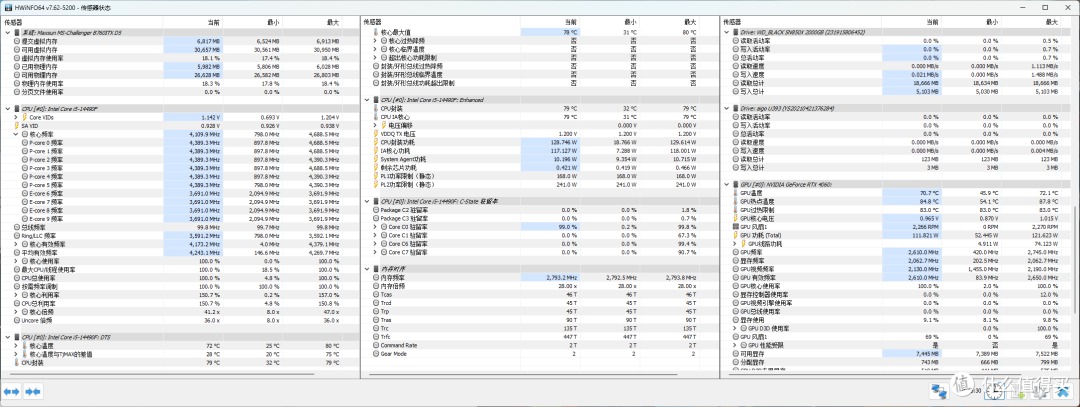Click lightning icon beside VDDQ TX 电压
This screenshot has width=1080, height=407.
pyautogui.click(x=375, y=134)
